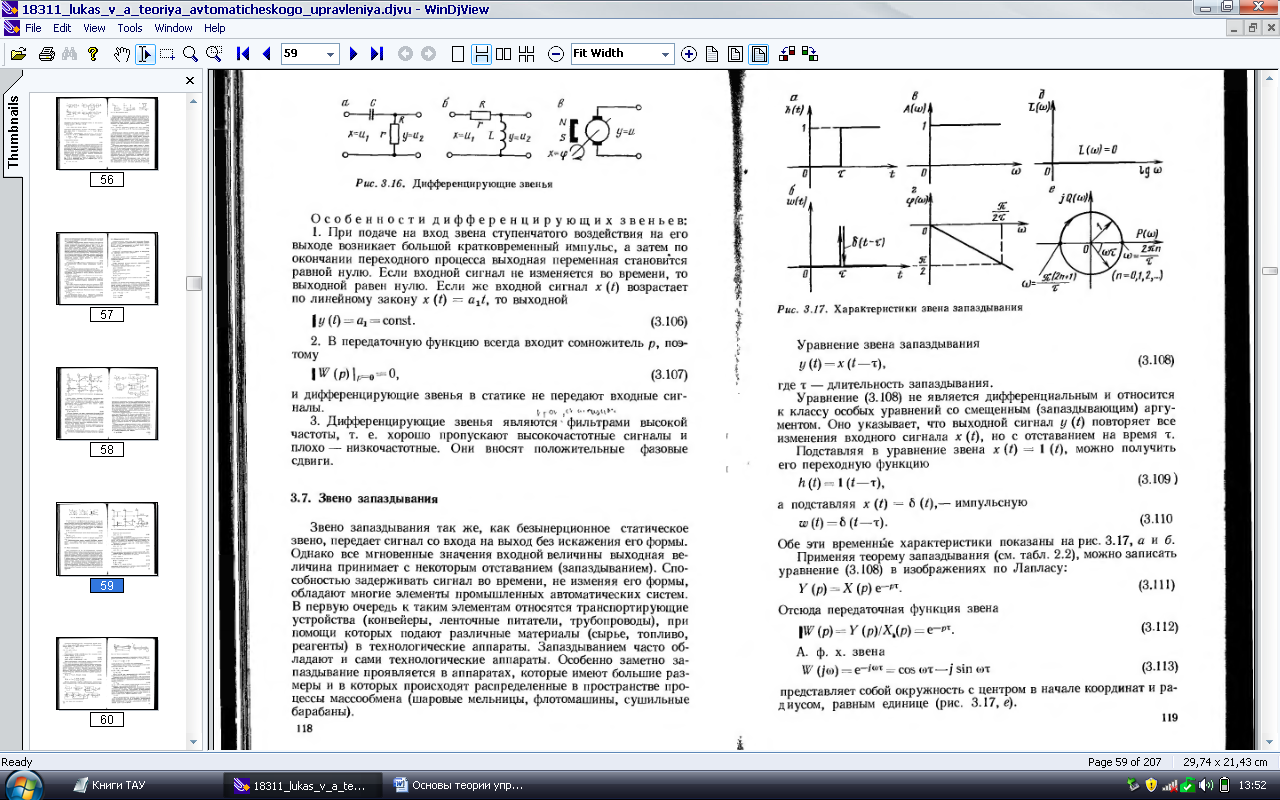The width and height of the screenshot is (1280, 800).
Task: Click '29,74 x 21,43 cm' status text
Action: tap(1226, 762)
